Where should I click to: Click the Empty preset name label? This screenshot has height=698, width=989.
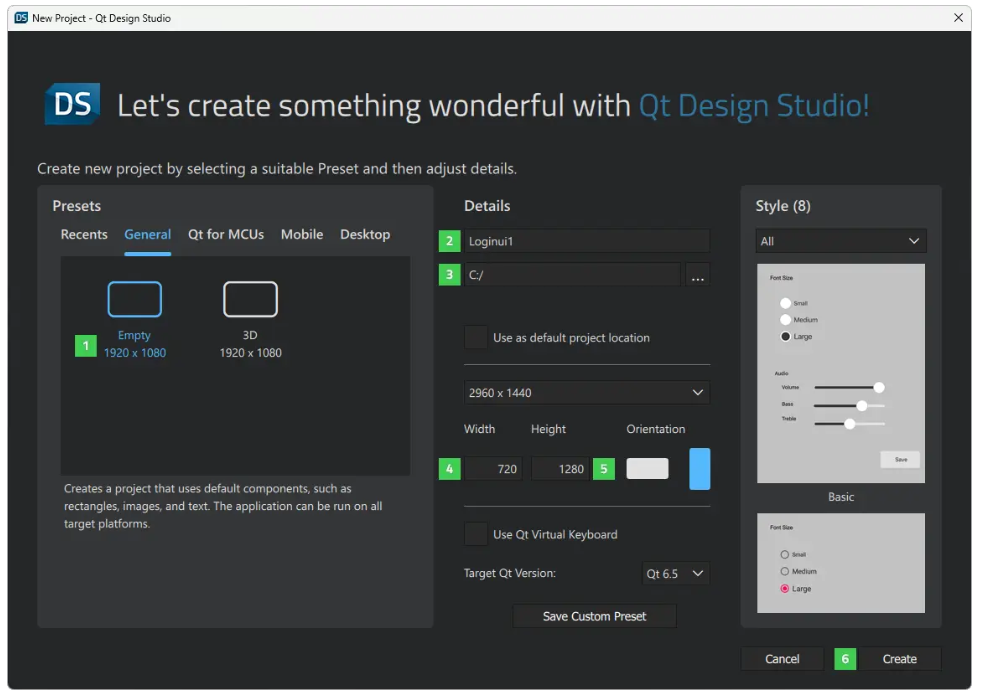(x=134, y=335)
